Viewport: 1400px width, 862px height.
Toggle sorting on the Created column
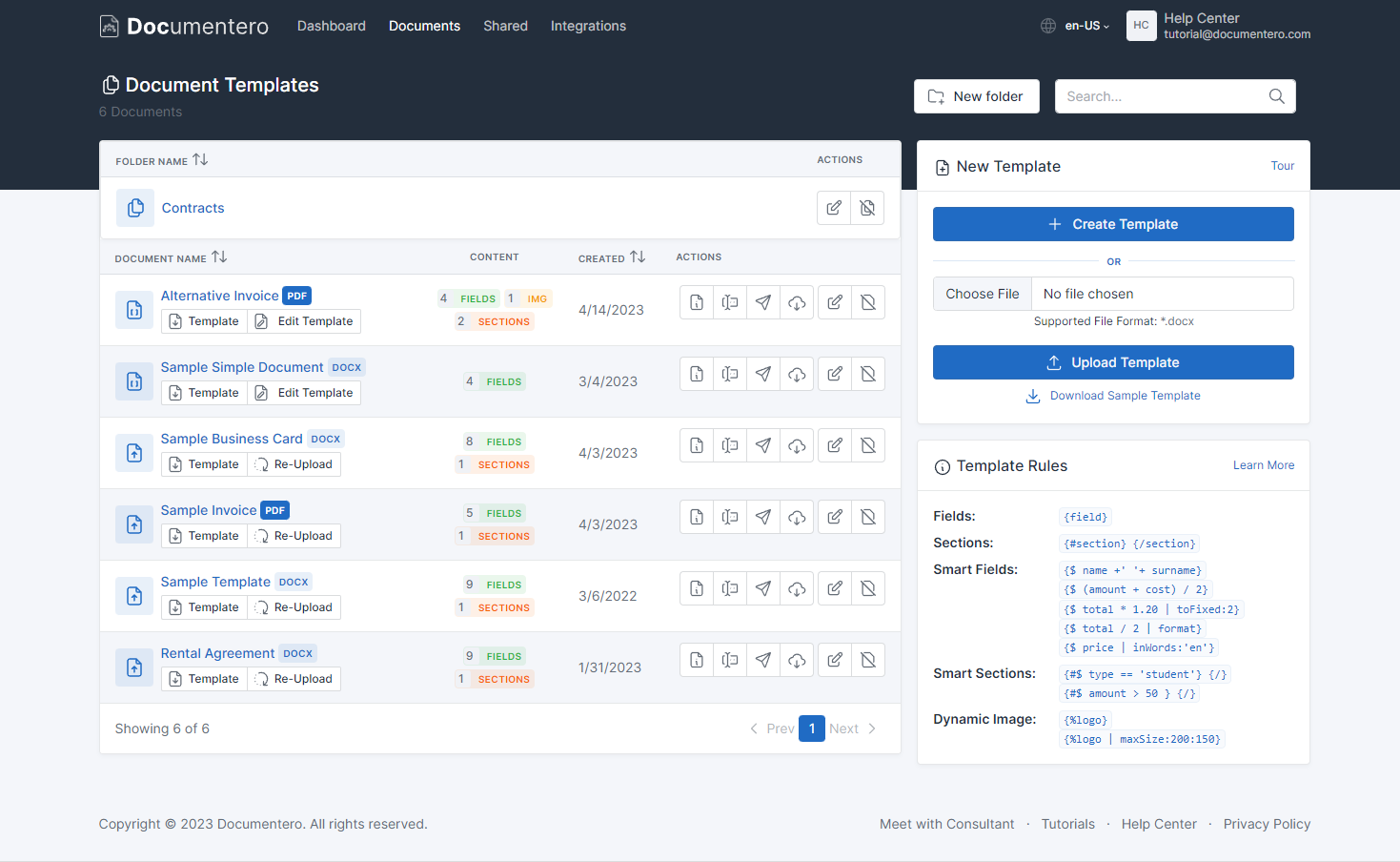639,256
